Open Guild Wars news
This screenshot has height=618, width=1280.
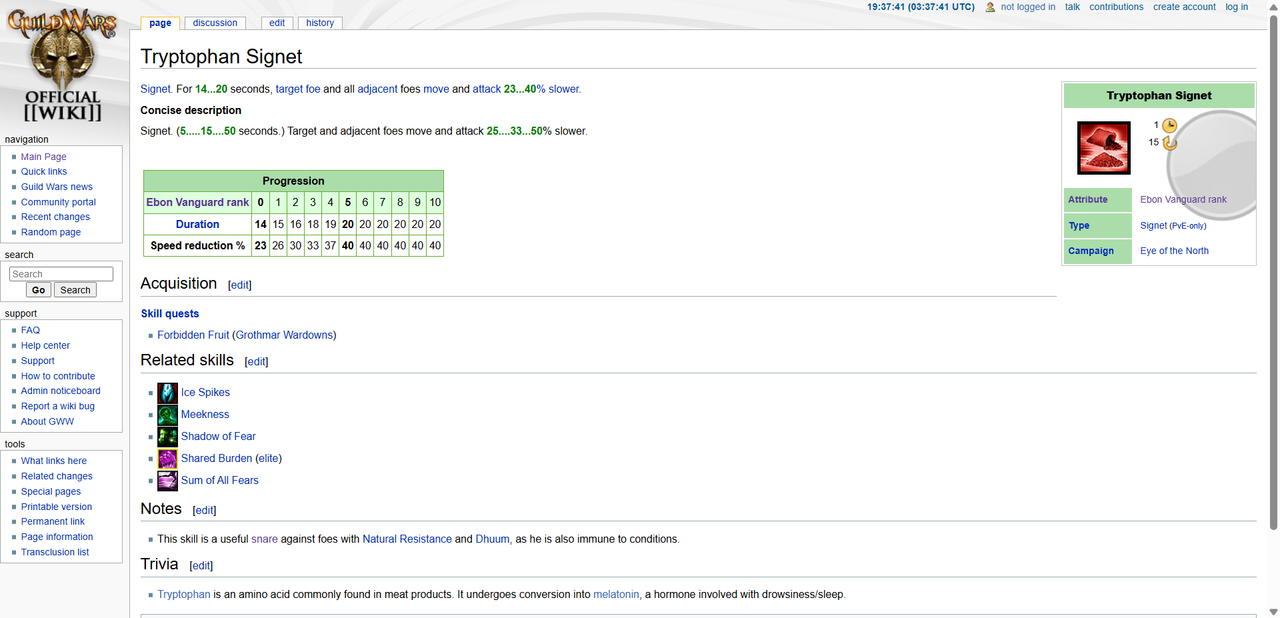point(57,187)
